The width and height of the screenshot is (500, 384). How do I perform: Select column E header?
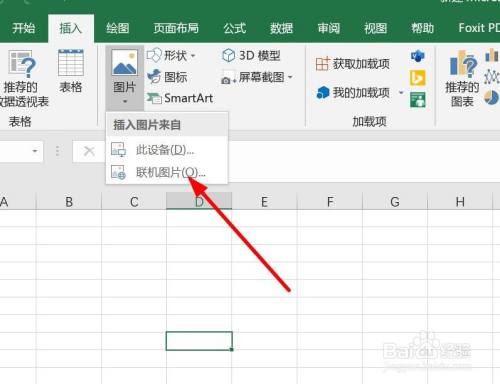264,202
